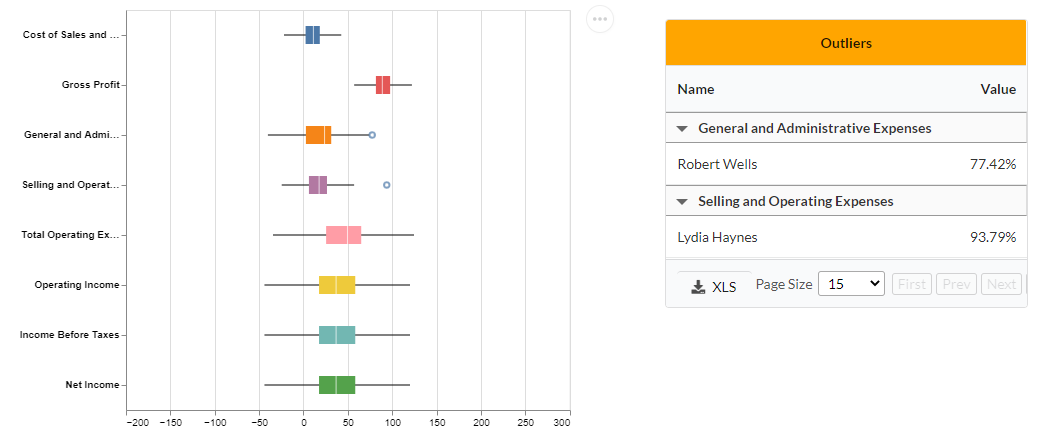The width and height of the screenshot is (1049, 434).
Task: Click the pink Total Operating Expenses box
Action: (343, 235)
